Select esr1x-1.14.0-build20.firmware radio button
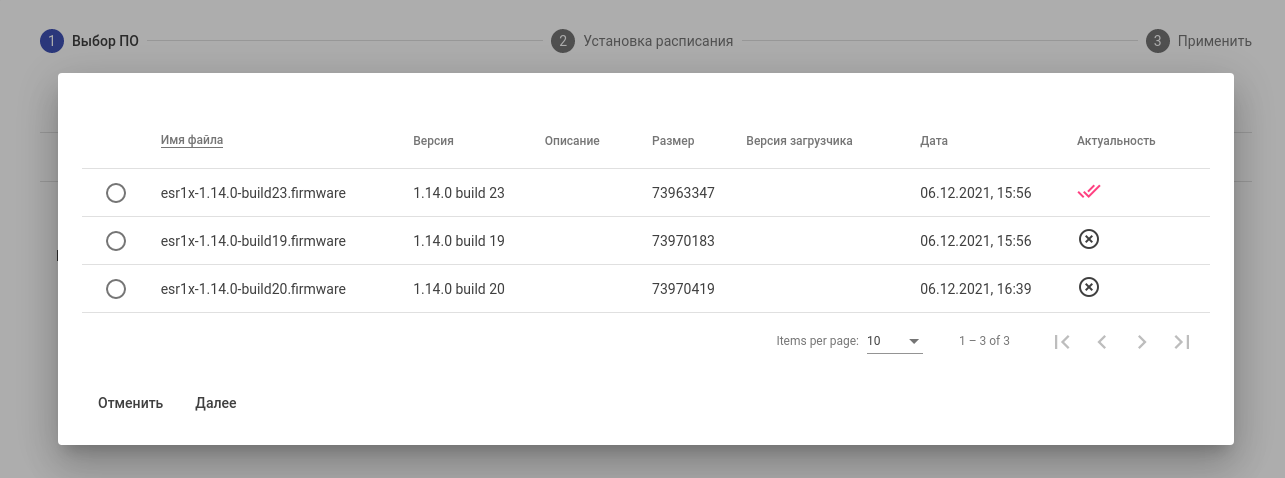The height and width of the screenshot is (478, 1285). pyautogui.click(x=116, y=289)
